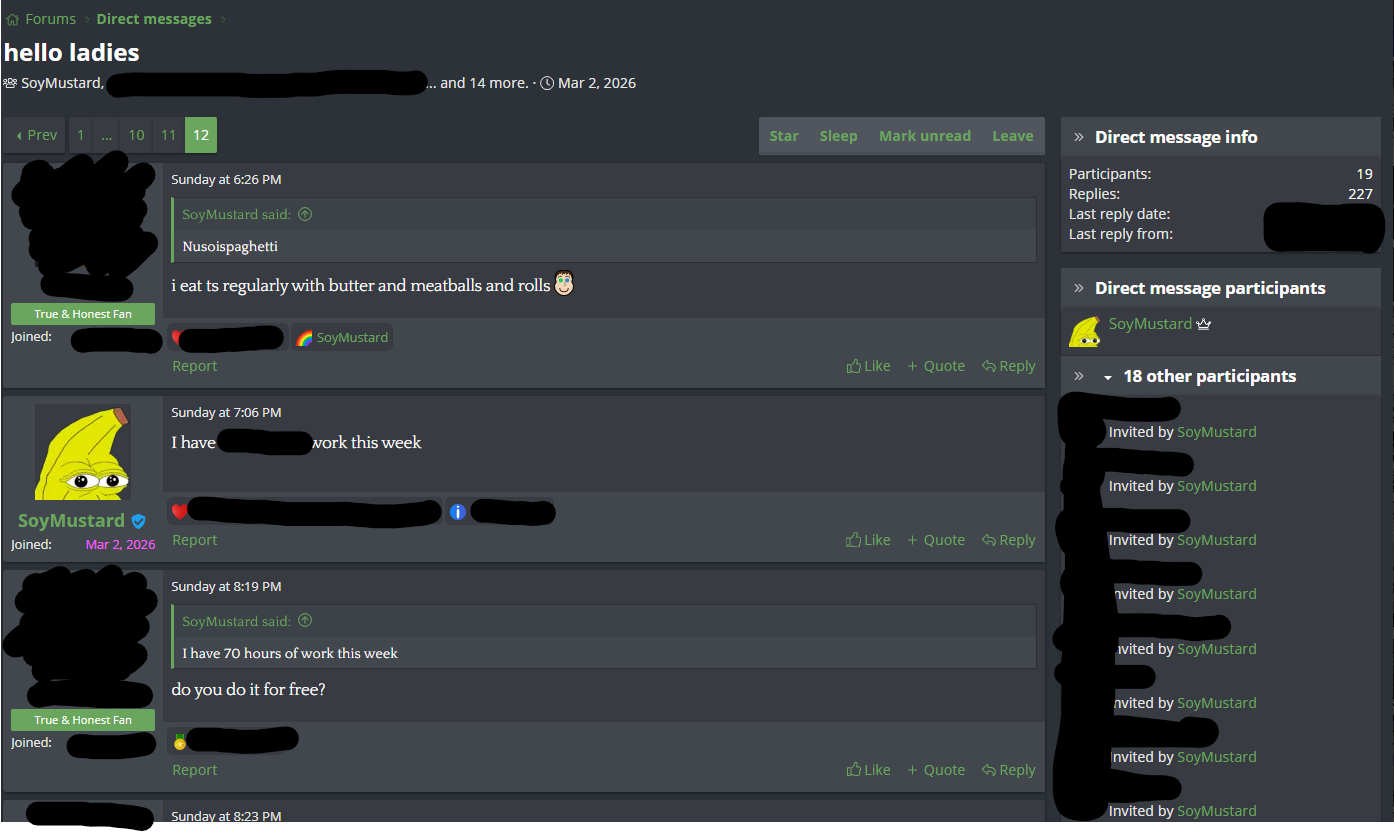Open SoyMustard's banana avatar in post
Image resolution: width=1394 pixels, height=832 pixels.
pos(83,452)
